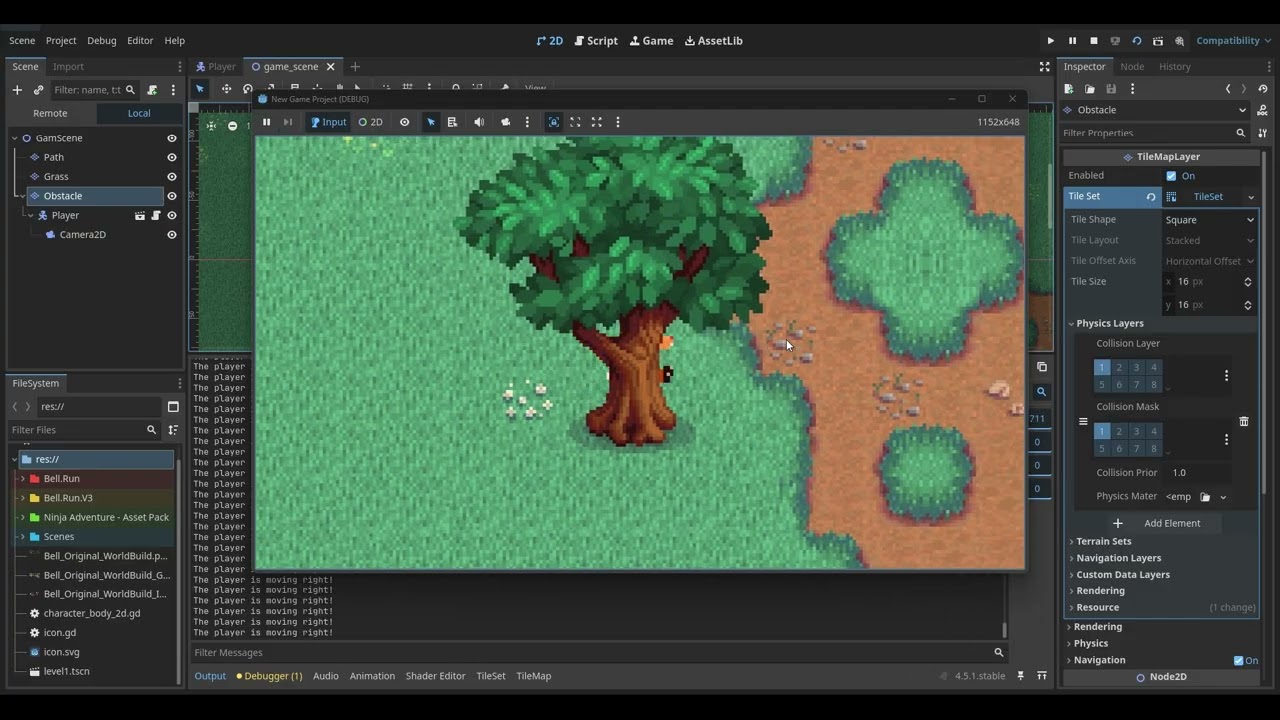Mute game audio with the speaker icon
Image resolution: width=1280 pixels, height=720 pixels.
(x=479, y=122)
